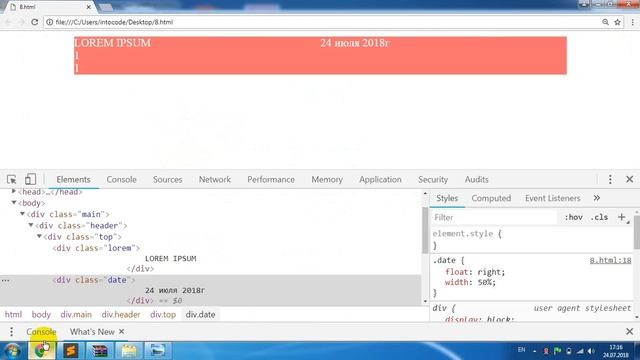Close the What's New drawer tab

coord(122,331)
